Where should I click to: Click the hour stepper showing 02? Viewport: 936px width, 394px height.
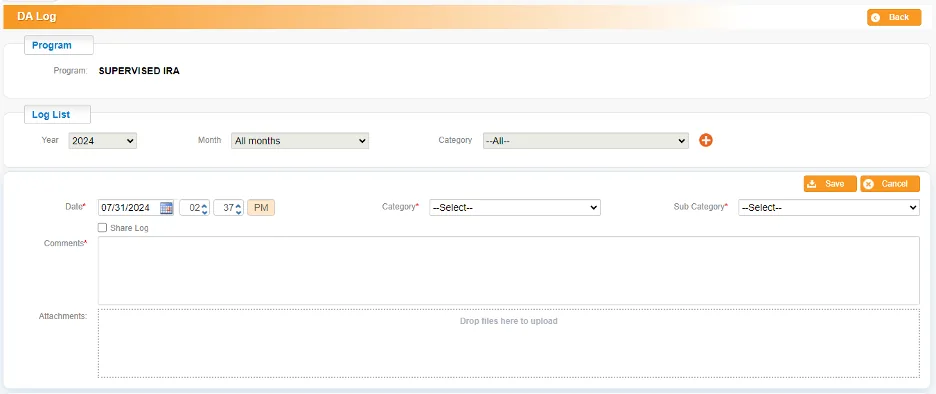(x=195, y=208)
